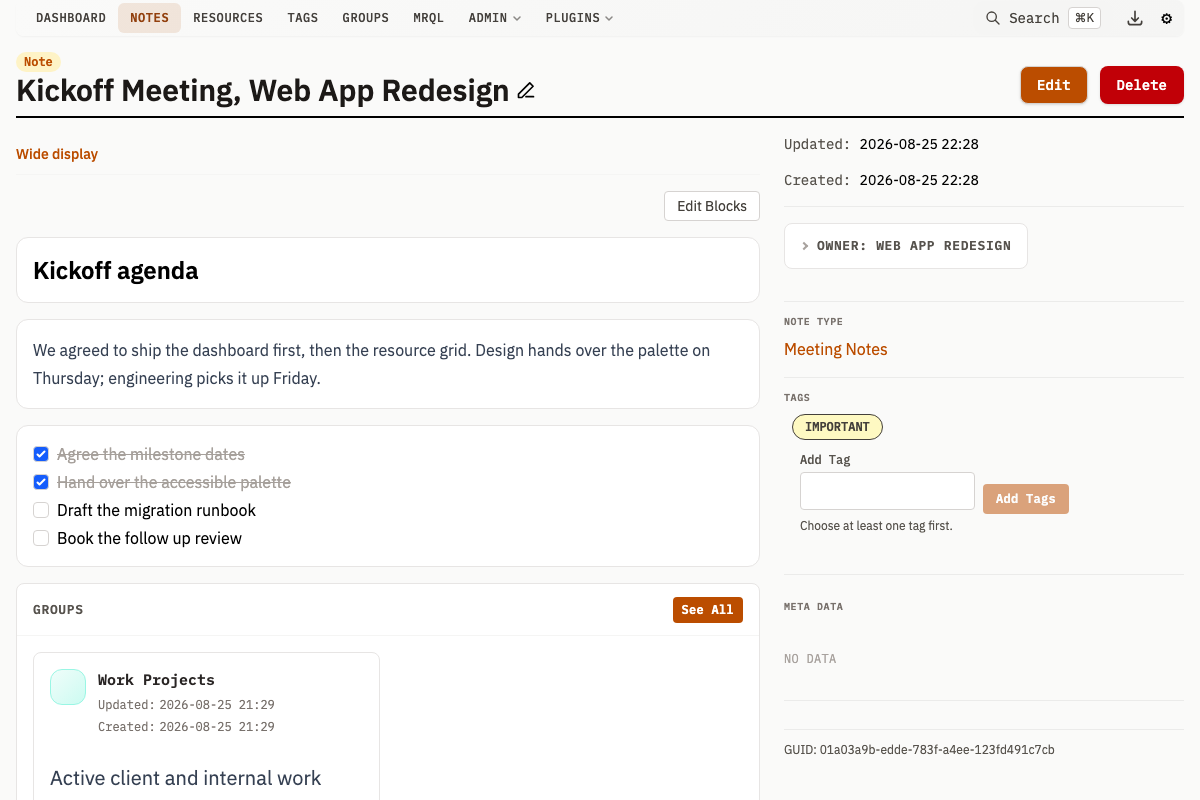The width and height of the screenshot is (1200, 800).
Task: Click the 'Kickoff agenda' heading block
Action: (388, 270)
